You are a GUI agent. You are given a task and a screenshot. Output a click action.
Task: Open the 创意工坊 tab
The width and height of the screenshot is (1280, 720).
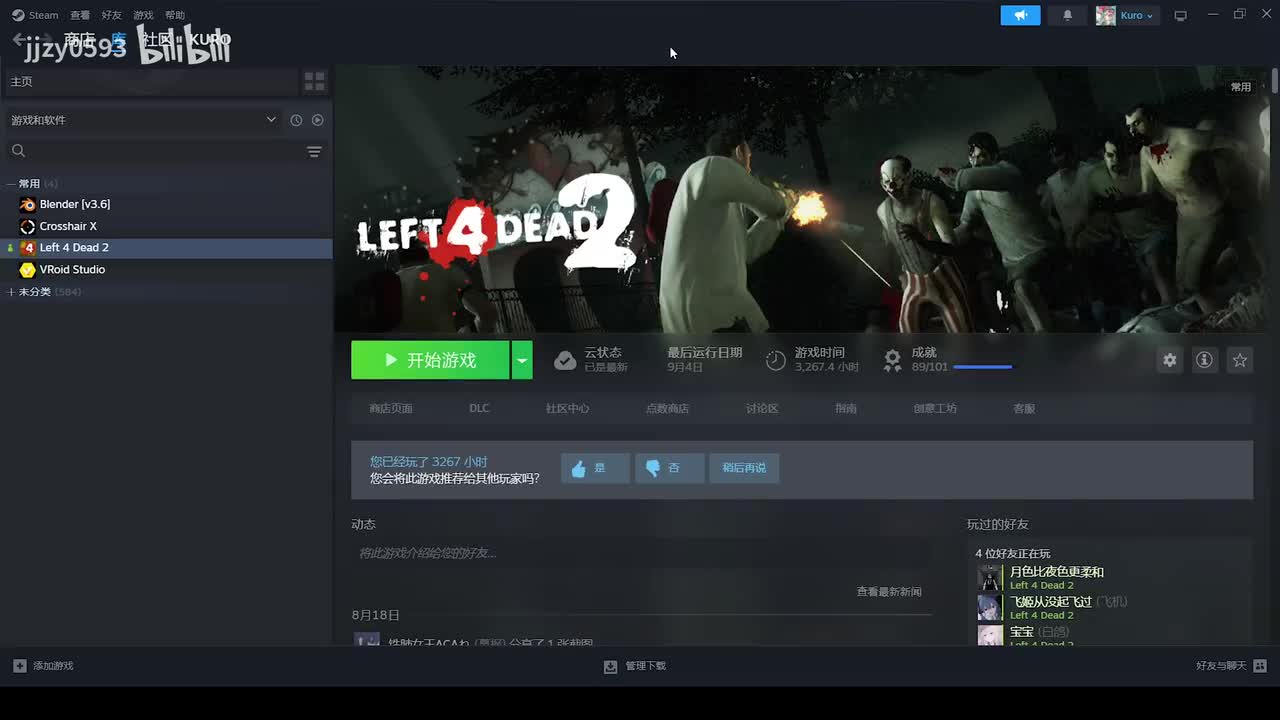point(935,408)
